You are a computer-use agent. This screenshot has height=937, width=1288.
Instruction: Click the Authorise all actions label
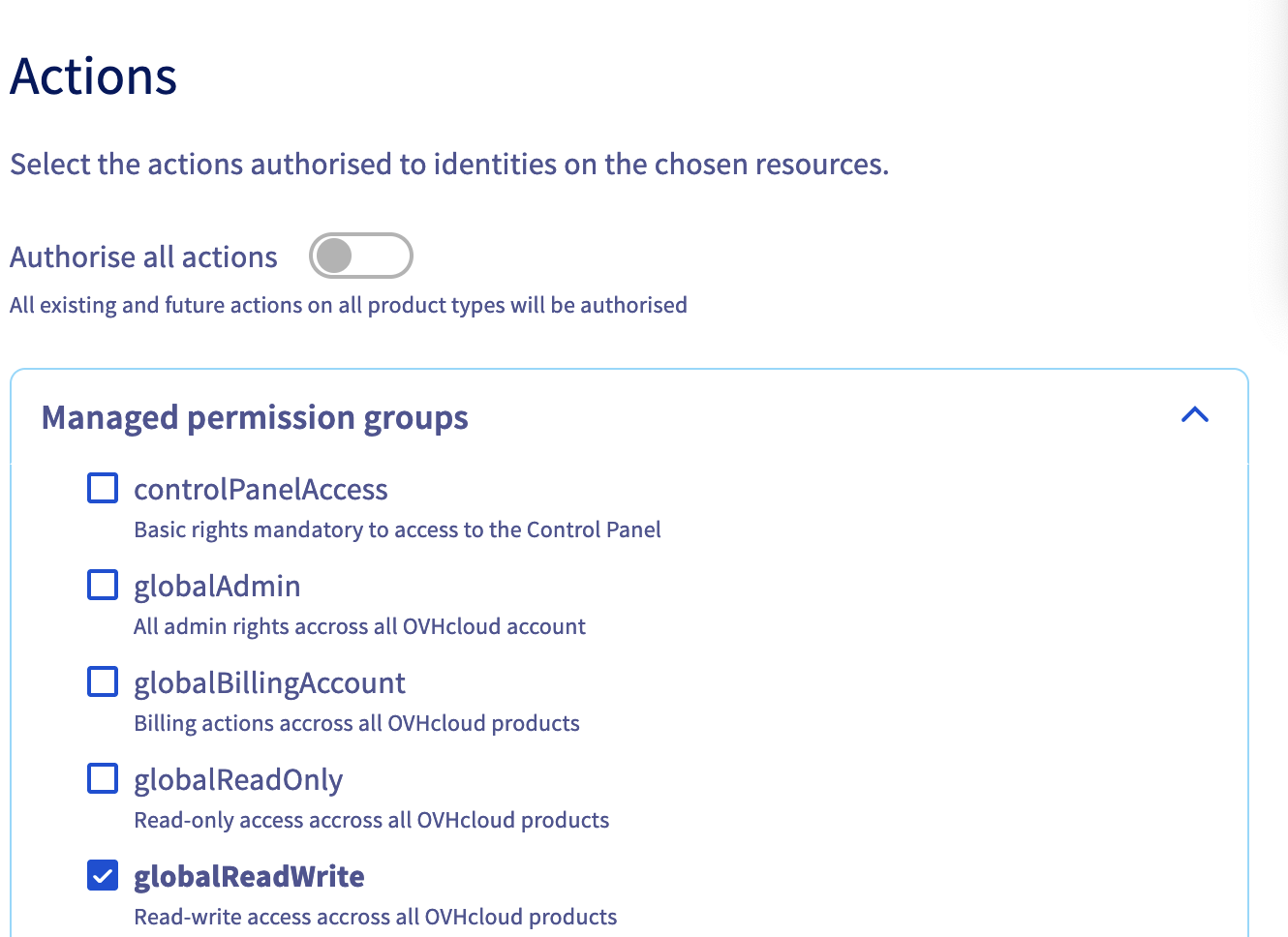[143, 257]
